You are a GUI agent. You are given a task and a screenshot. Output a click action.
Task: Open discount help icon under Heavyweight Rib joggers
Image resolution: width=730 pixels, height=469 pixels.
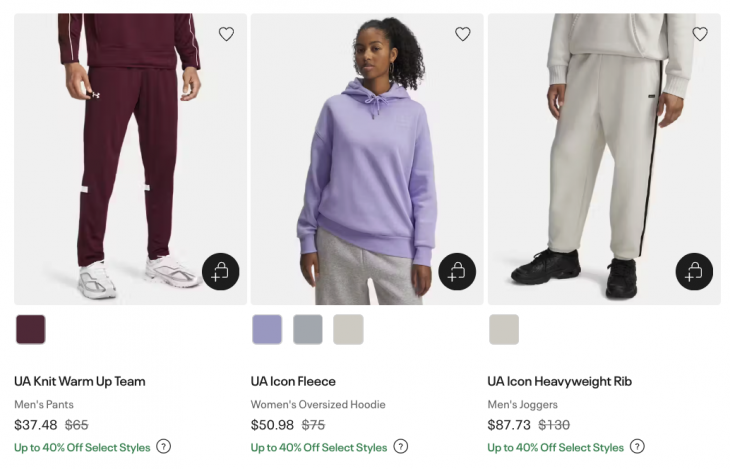(x=637, y=447)
